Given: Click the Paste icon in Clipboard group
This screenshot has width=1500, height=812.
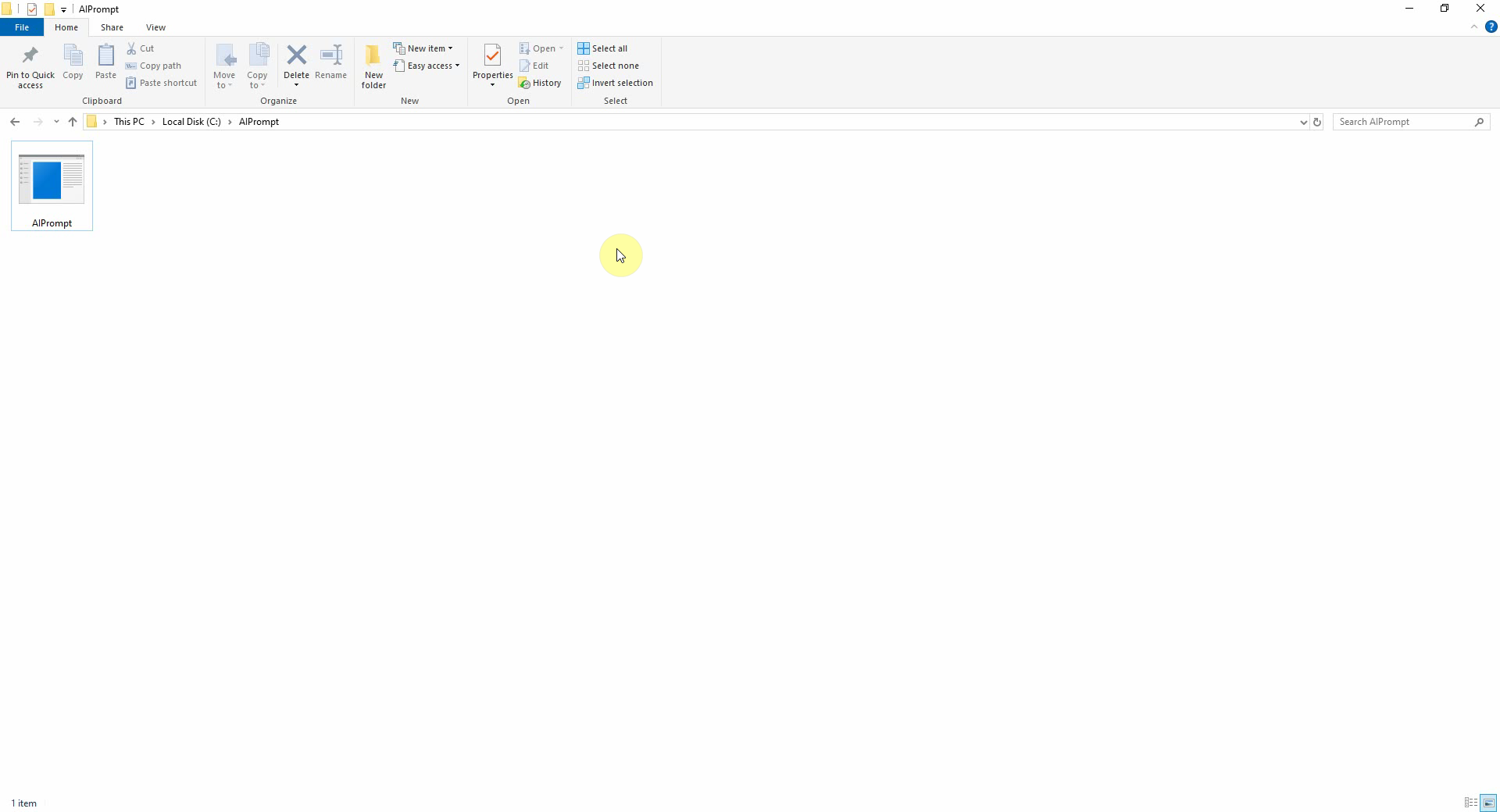Looking at the screenshot, I should click(105, 56).
